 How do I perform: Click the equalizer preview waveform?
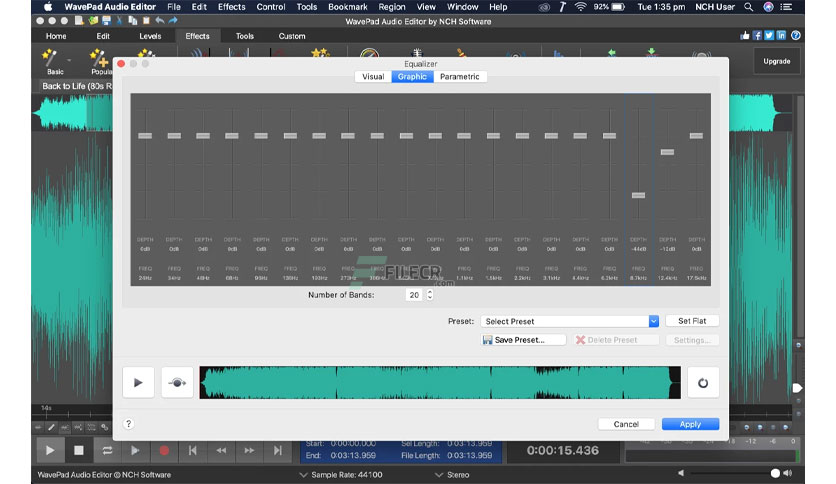click(x=440, y=383)
